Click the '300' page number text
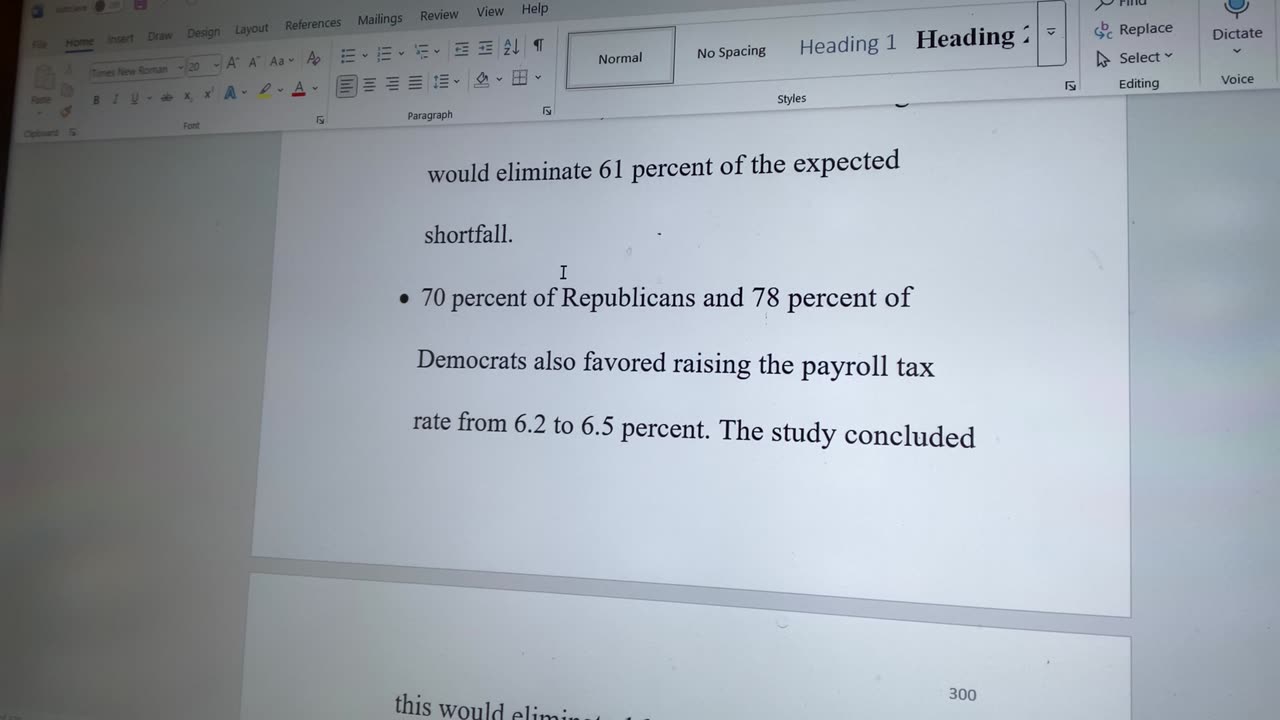Image resolution: width=1280 pixels, height=720 pixels. click(x=962, y=694)
